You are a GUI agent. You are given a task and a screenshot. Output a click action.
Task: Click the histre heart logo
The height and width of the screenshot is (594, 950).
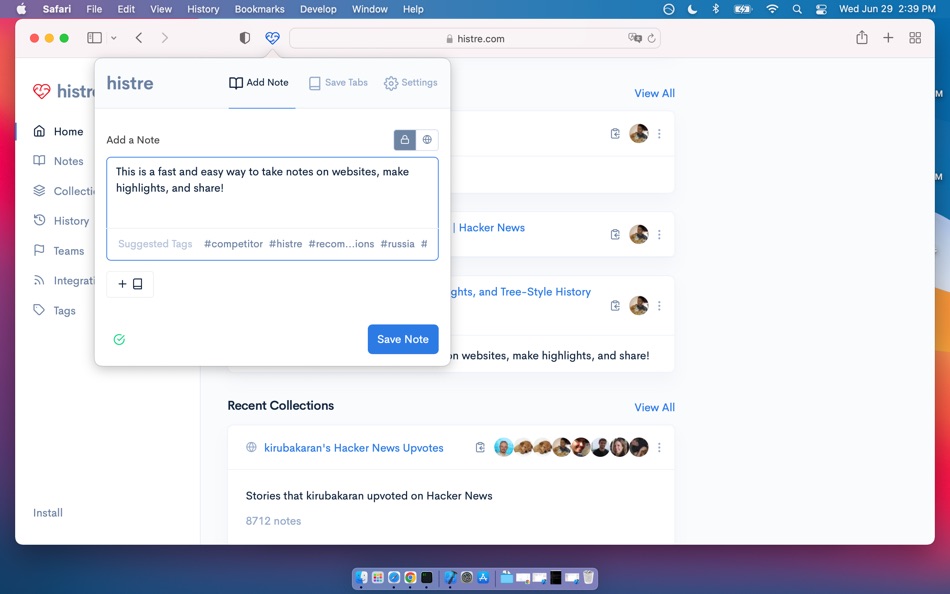[x=42, y=91]
